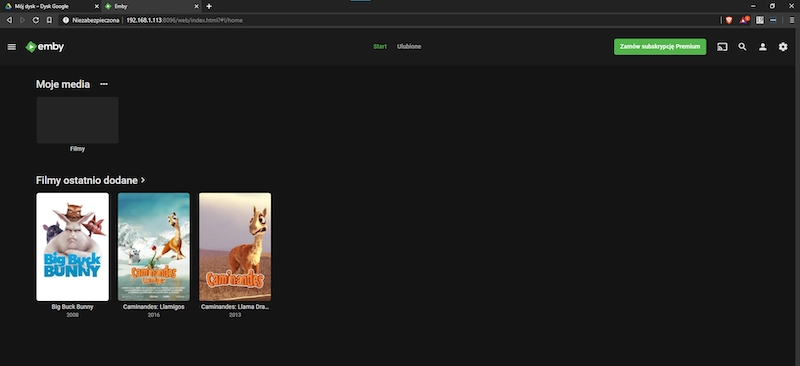The width and height of the screenshot is (800, 366).
Task: Click the year '2008' under Big Buck Bunny
Action: (72, 315)
